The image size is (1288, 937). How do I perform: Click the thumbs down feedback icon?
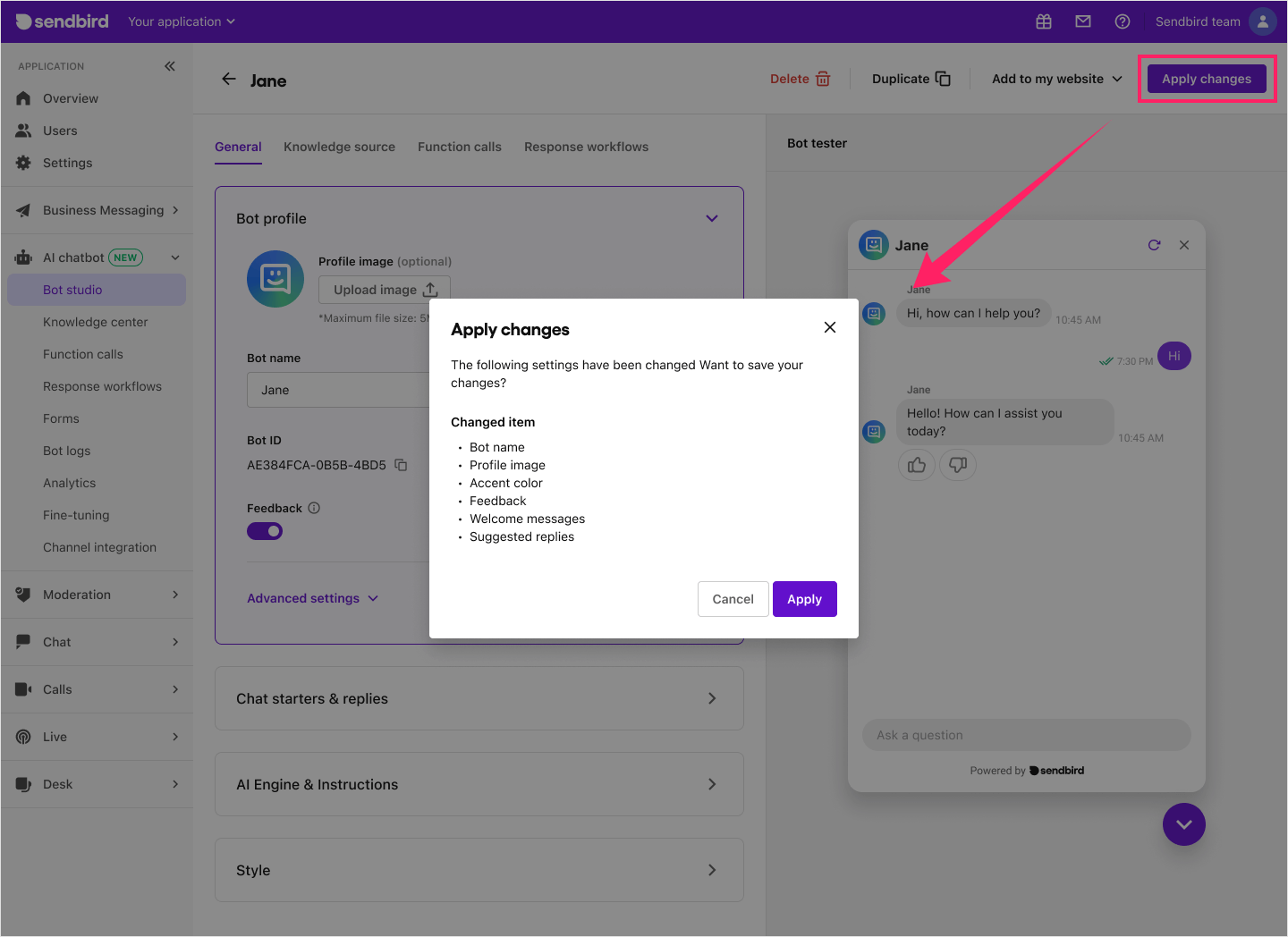pos(958,465)
